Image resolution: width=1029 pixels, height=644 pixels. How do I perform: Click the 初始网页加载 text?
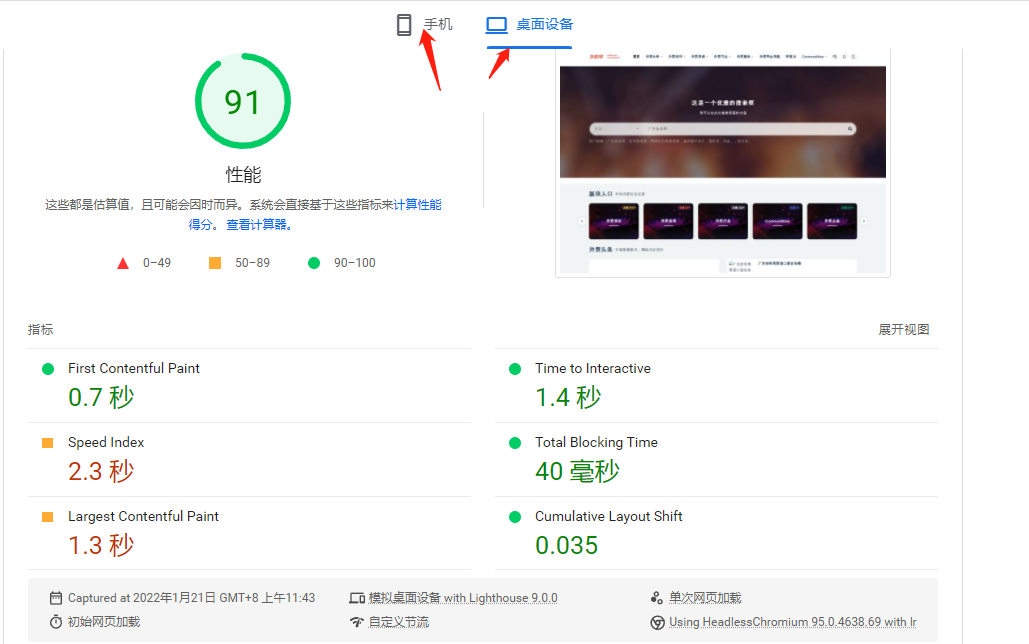[x=104, y=622]
